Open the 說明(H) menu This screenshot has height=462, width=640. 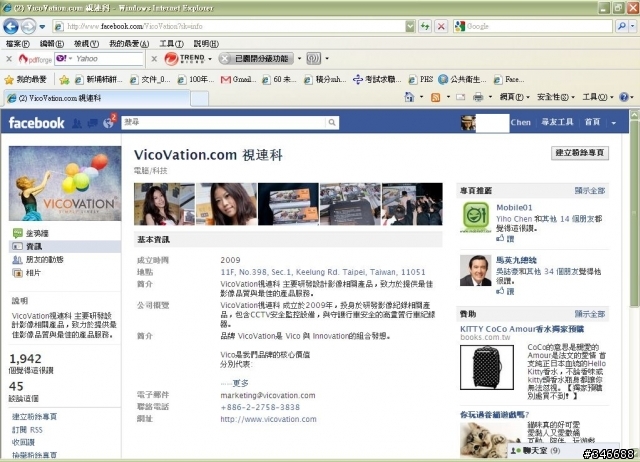click(x=206, y=44)
